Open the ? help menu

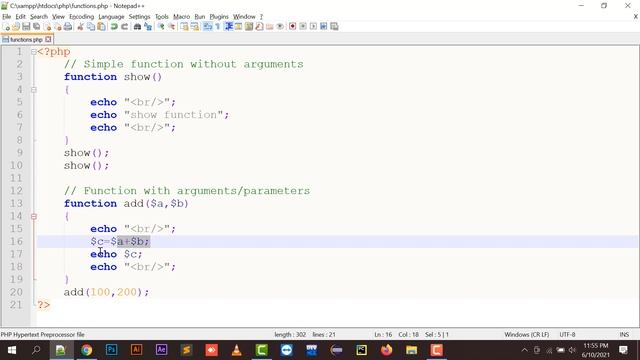point(261,17)
